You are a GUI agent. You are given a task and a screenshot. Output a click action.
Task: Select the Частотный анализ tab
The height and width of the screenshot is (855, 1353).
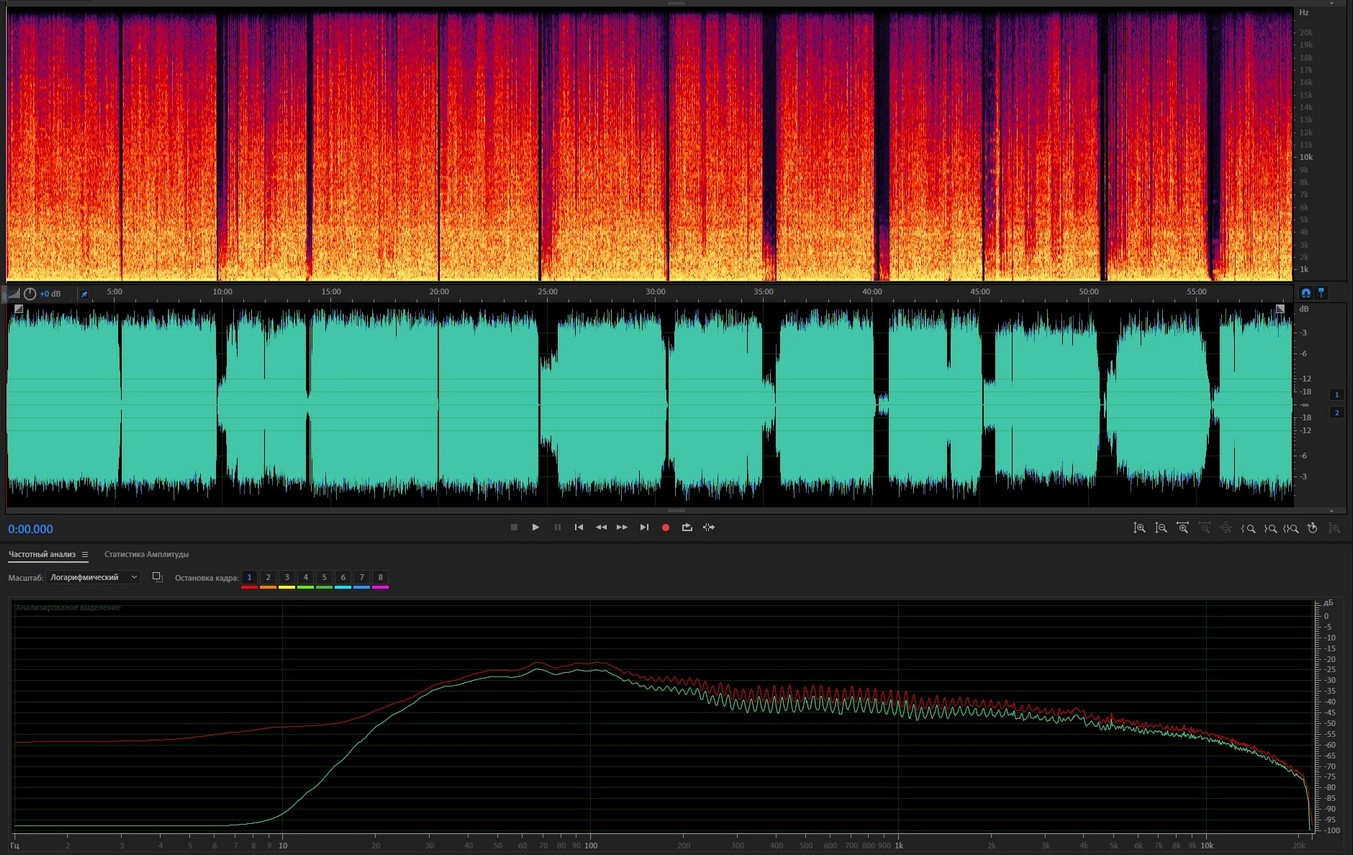[x=42, y=554]
